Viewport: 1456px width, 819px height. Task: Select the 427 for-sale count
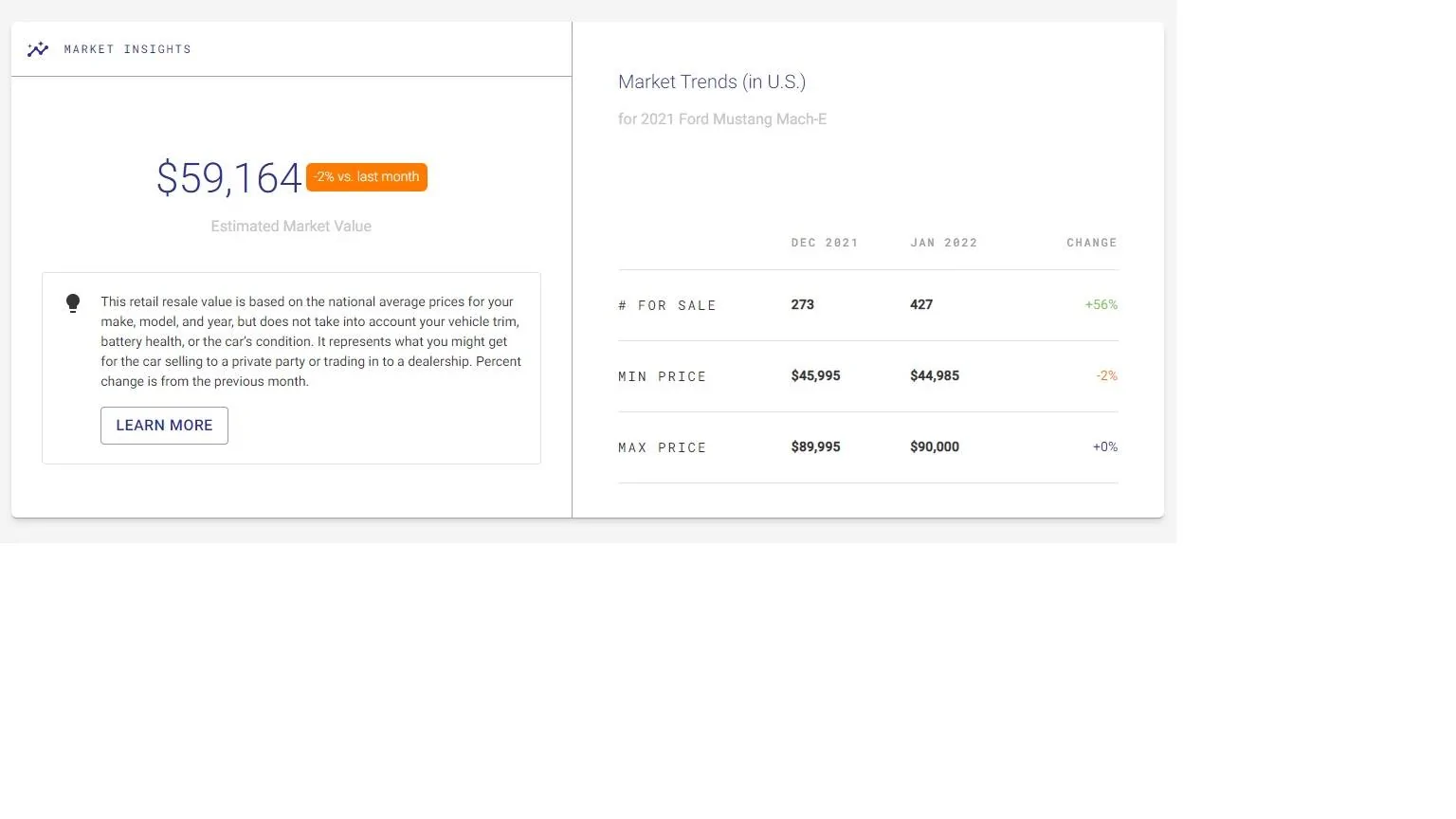coord(921,305)
